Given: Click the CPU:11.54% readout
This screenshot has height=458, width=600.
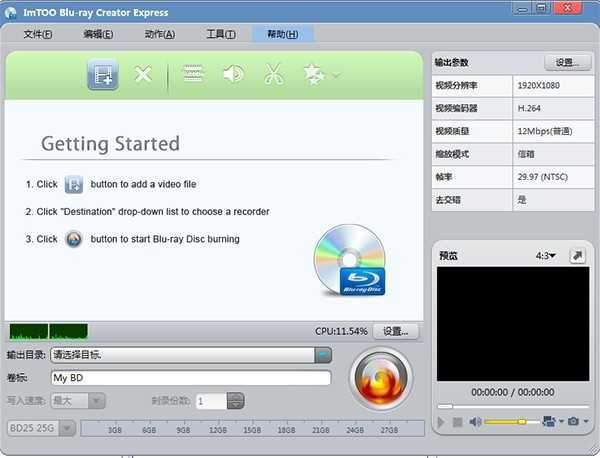Looking at the screenshot, I should 341,331.
